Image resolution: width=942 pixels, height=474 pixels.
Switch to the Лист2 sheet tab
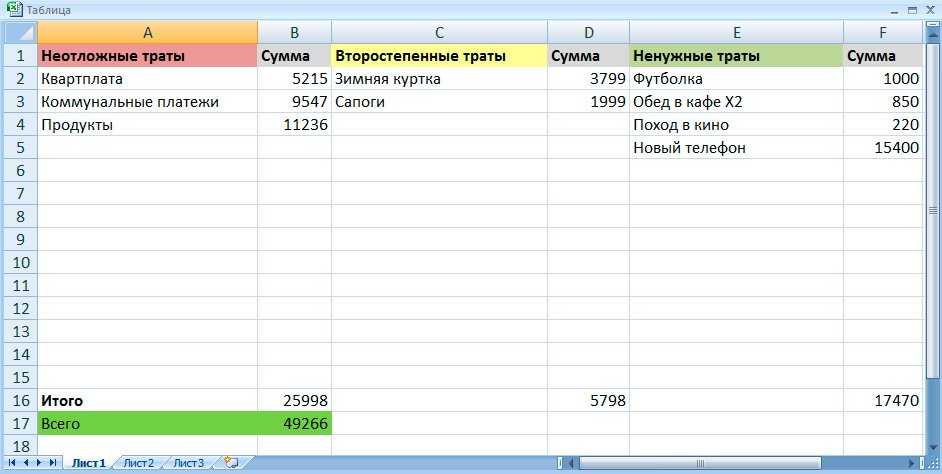[x=138, y=463]
